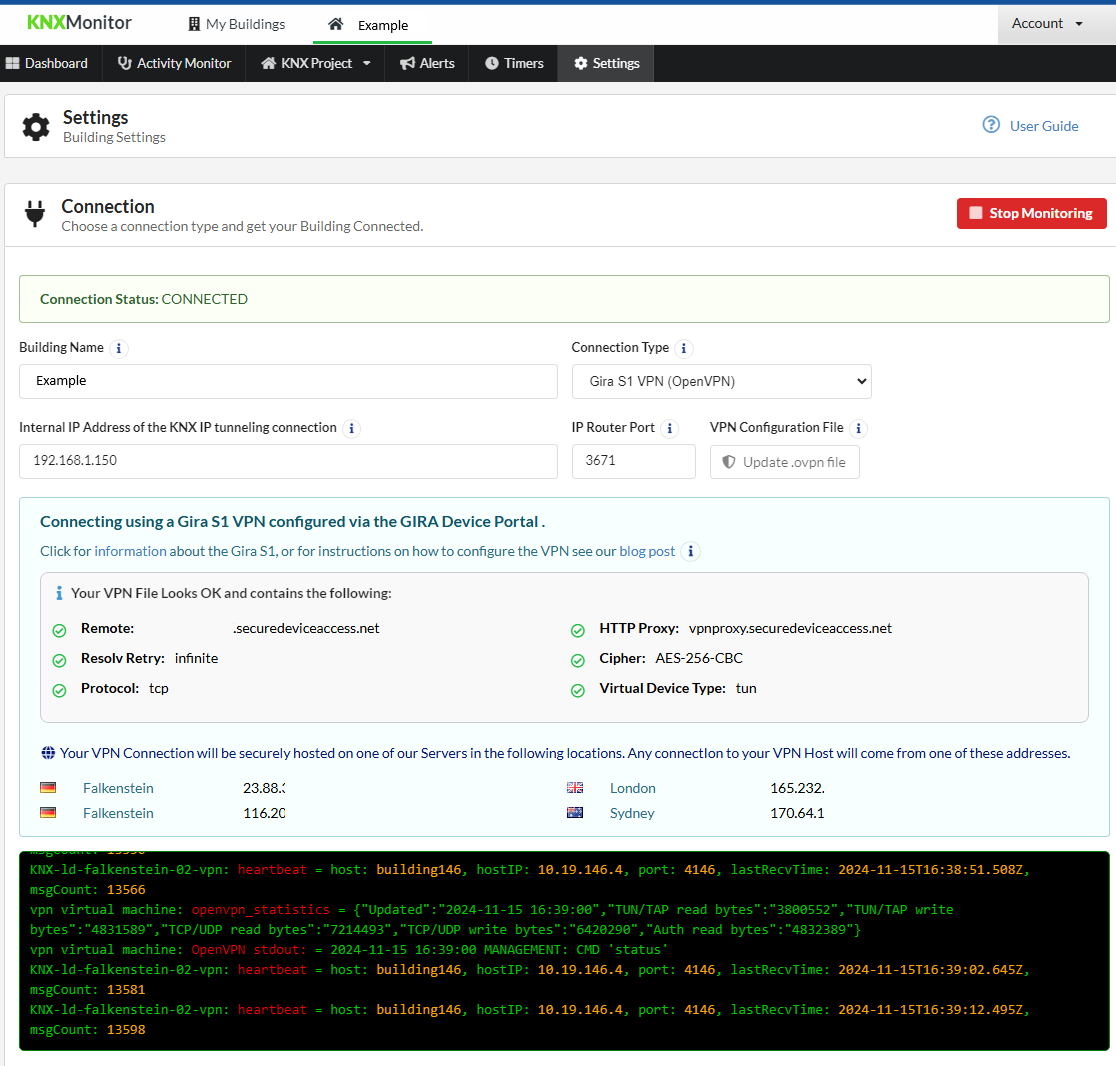Click the VPN Configuration File info icon

coord(858,428)
